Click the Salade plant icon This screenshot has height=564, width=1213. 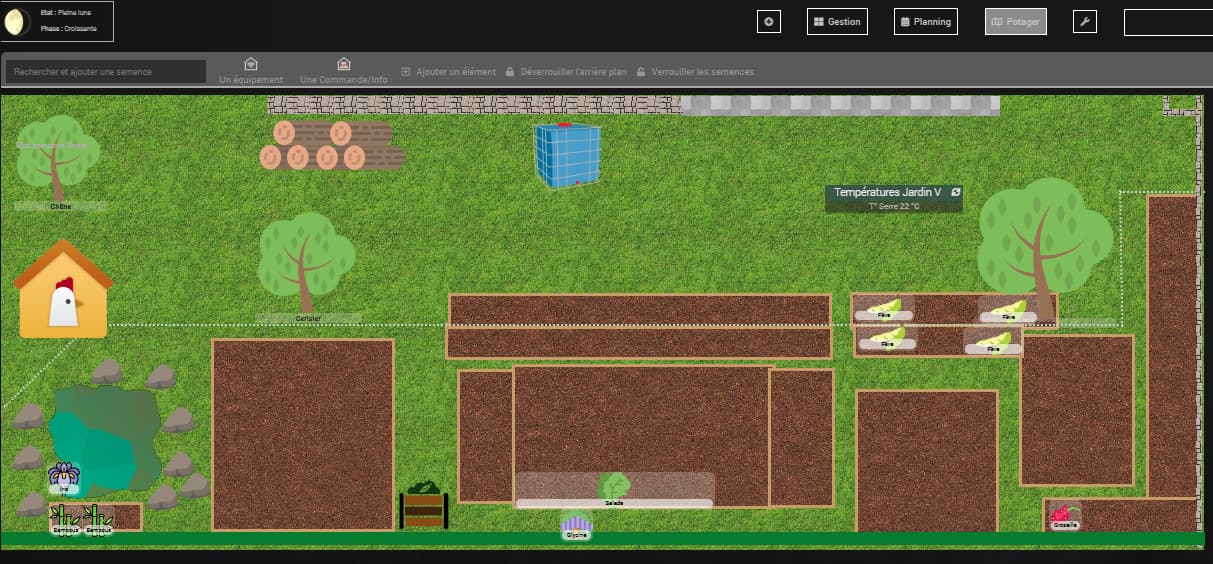point(614,487)
